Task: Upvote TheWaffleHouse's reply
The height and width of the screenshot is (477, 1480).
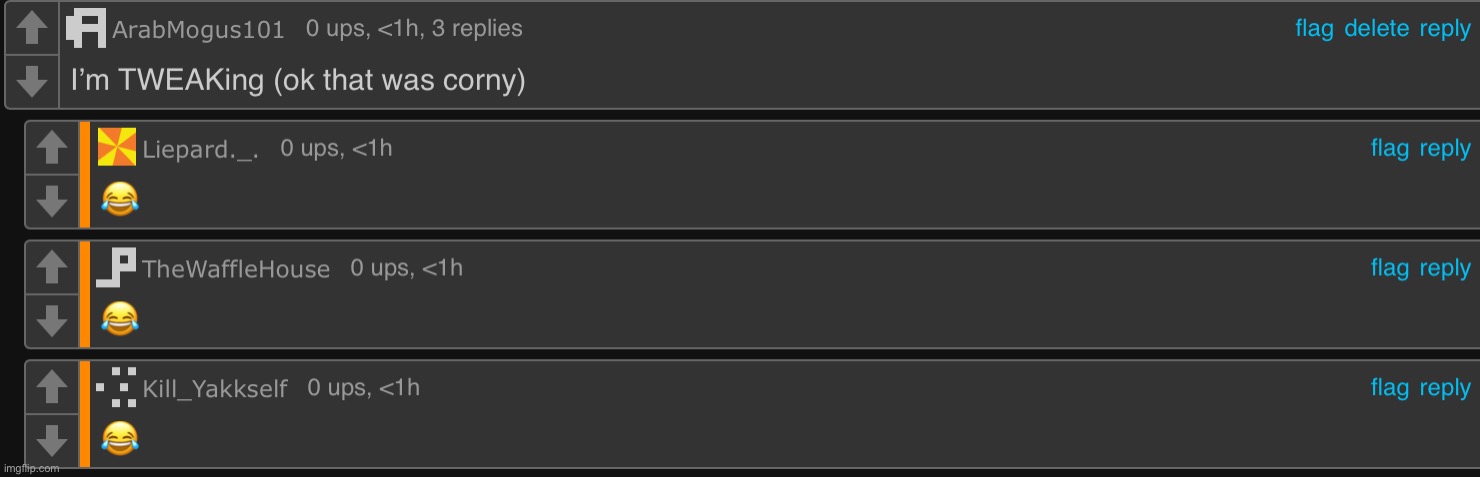Action: [x=51, y=268]
